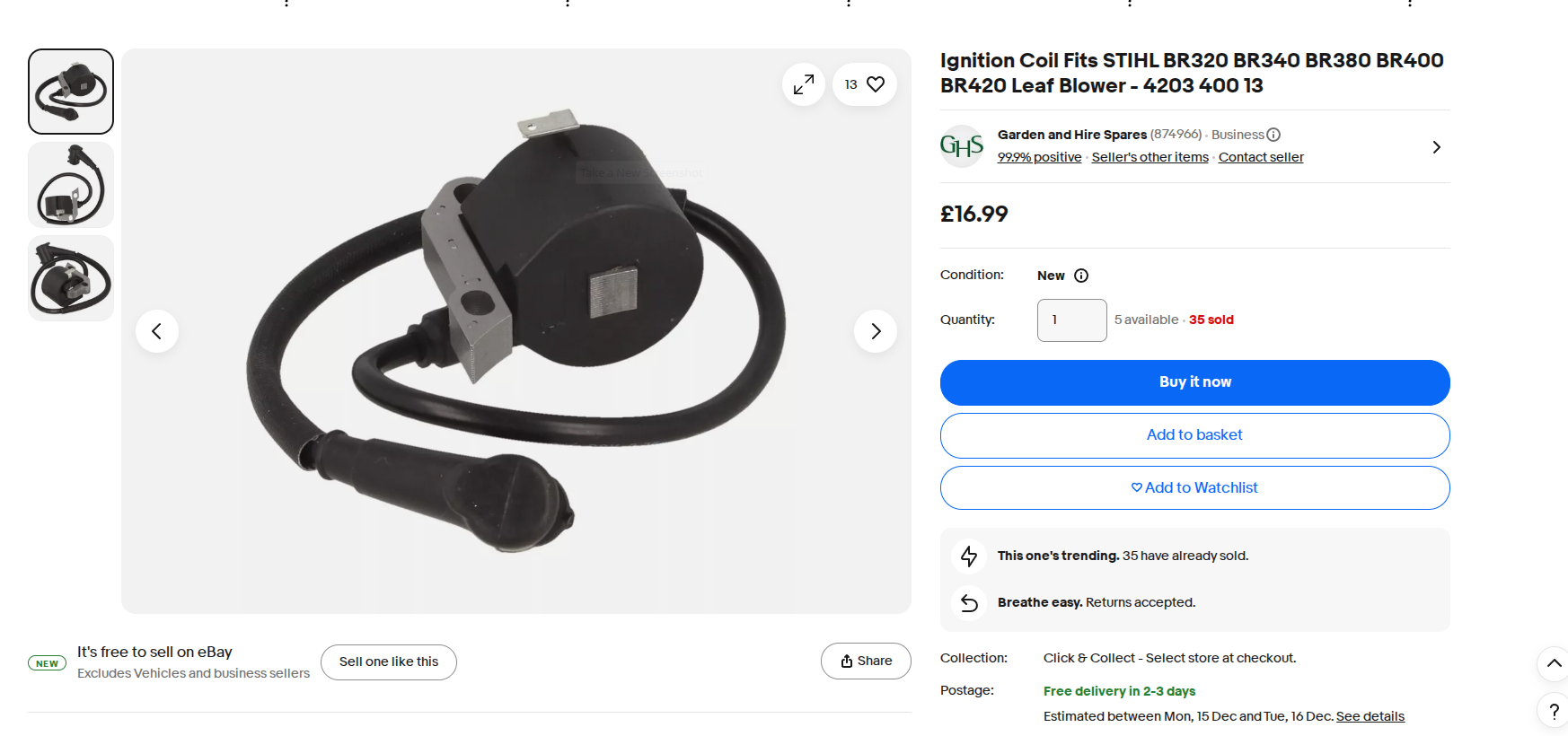Click the Quantity input field

click(x=1071, y=320)
